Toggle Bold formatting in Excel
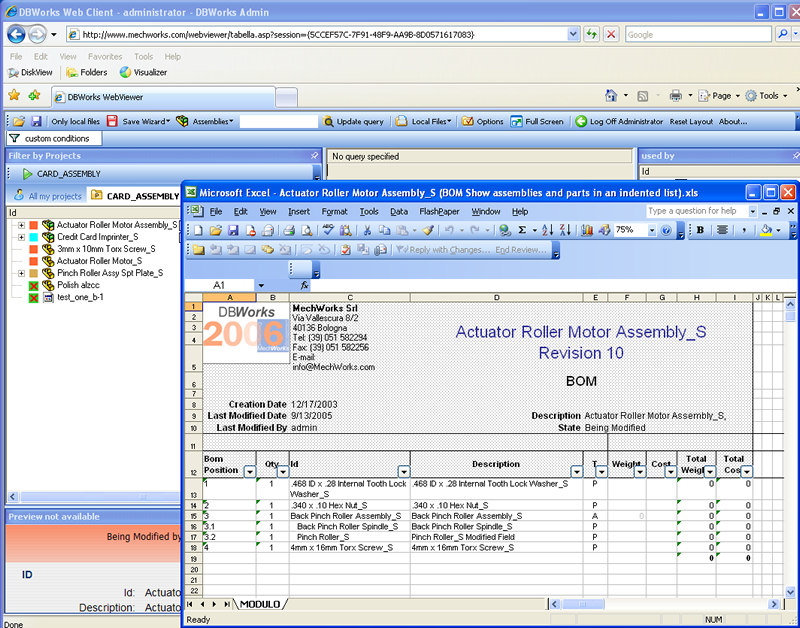This screenshot has height=628, width=800. point(700,230)
